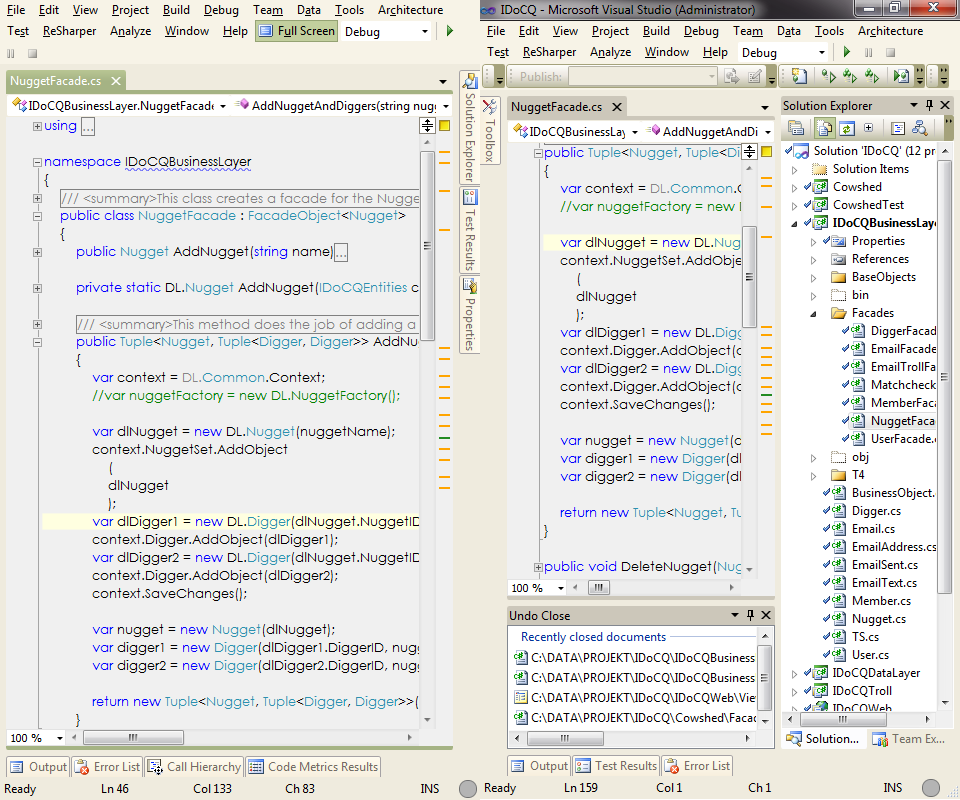
Task: Refresh the Solution Explorer tree
Action: (847, 128)
